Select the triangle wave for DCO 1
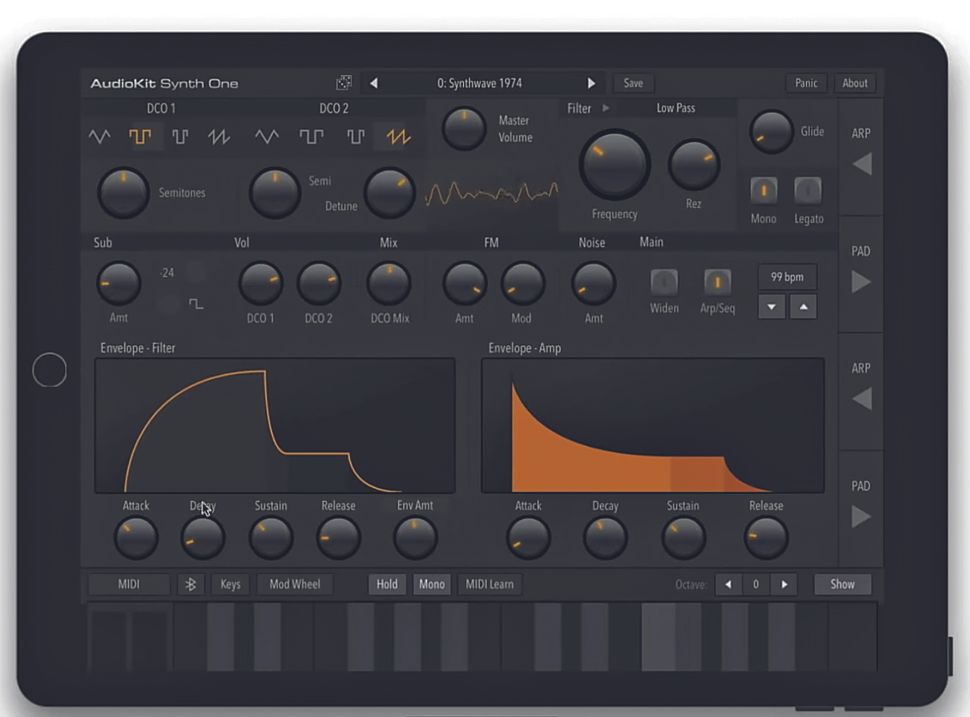This screenshot has height=717, width=970. pos(99,137)
